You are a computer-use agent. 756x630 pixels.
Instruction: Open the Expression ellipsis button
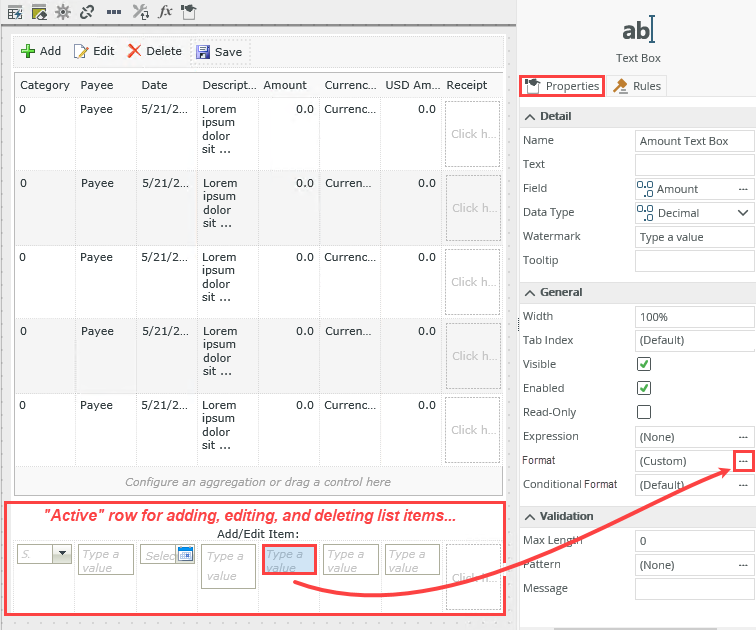[x=743, y=437]
